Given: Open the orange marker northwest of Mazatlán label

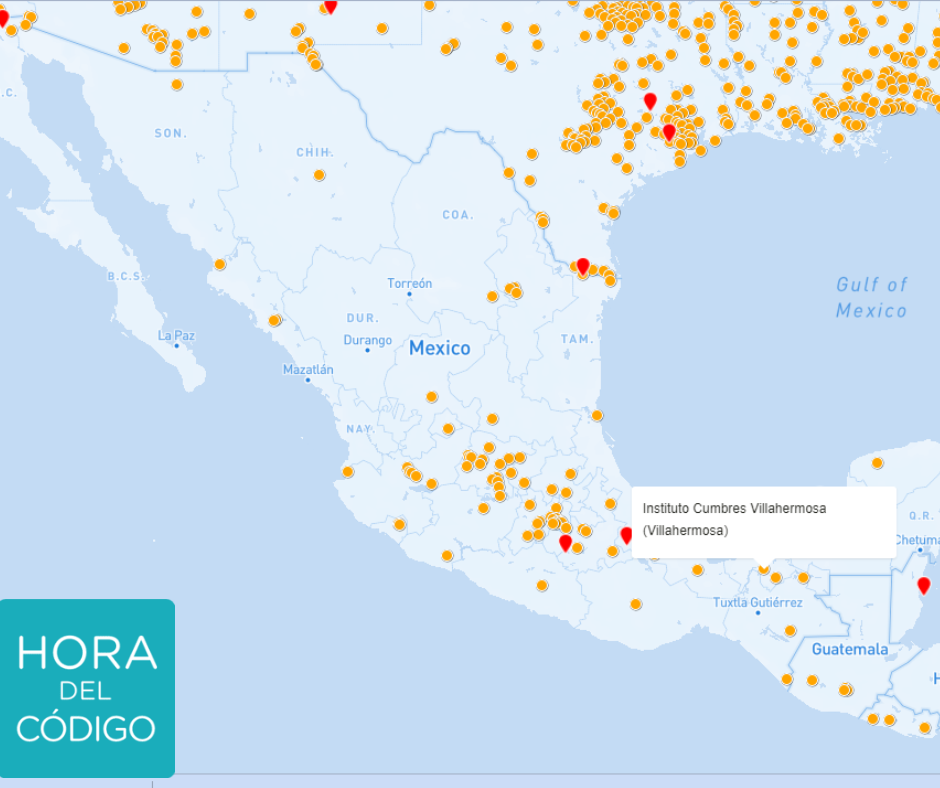Looking at the screenshot, I should 275,320.
